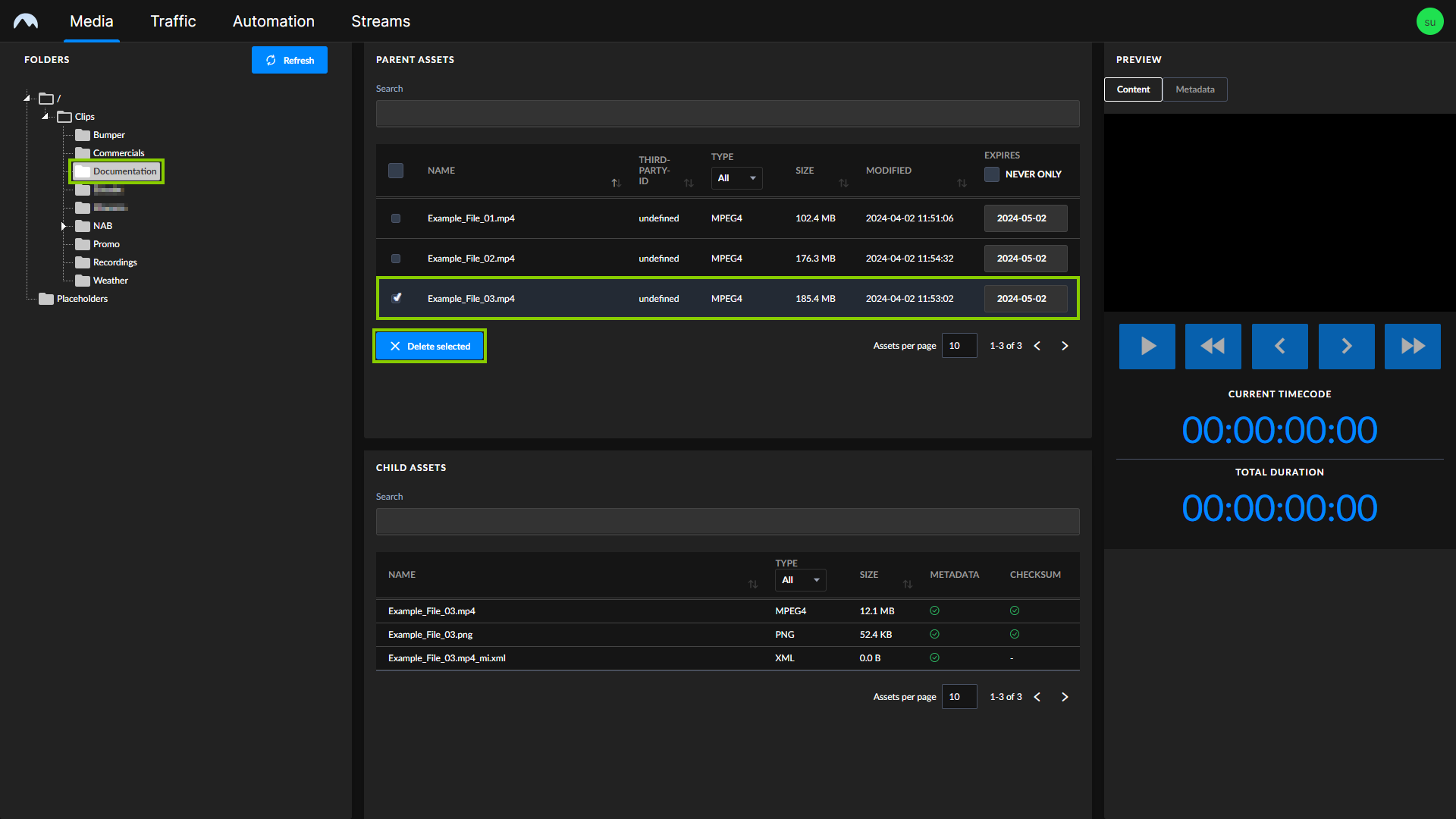Switch to the Traffic tab

pyautogui.click(x=173, y=20)
